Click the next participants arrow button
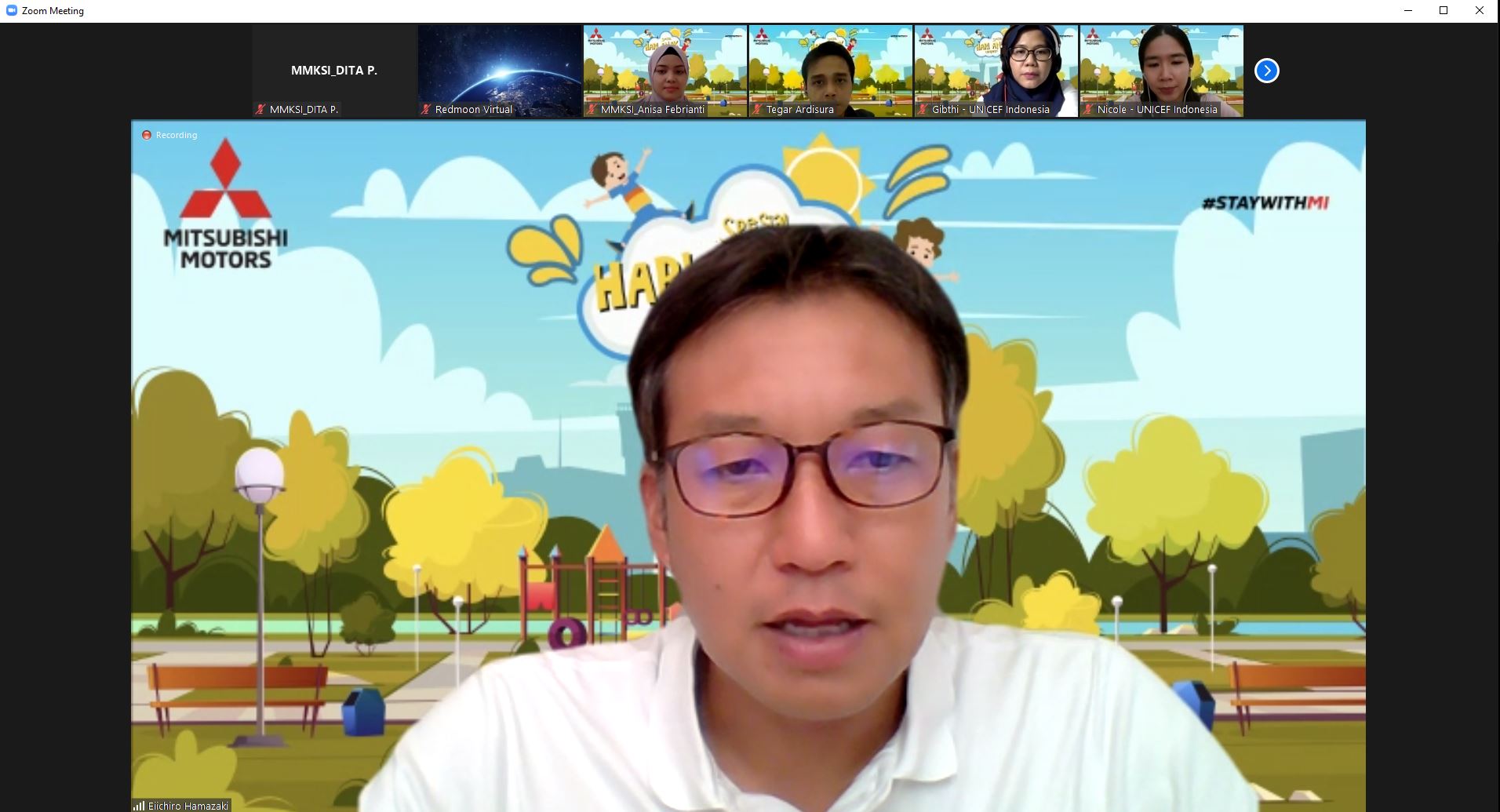 pos(1266,71)
